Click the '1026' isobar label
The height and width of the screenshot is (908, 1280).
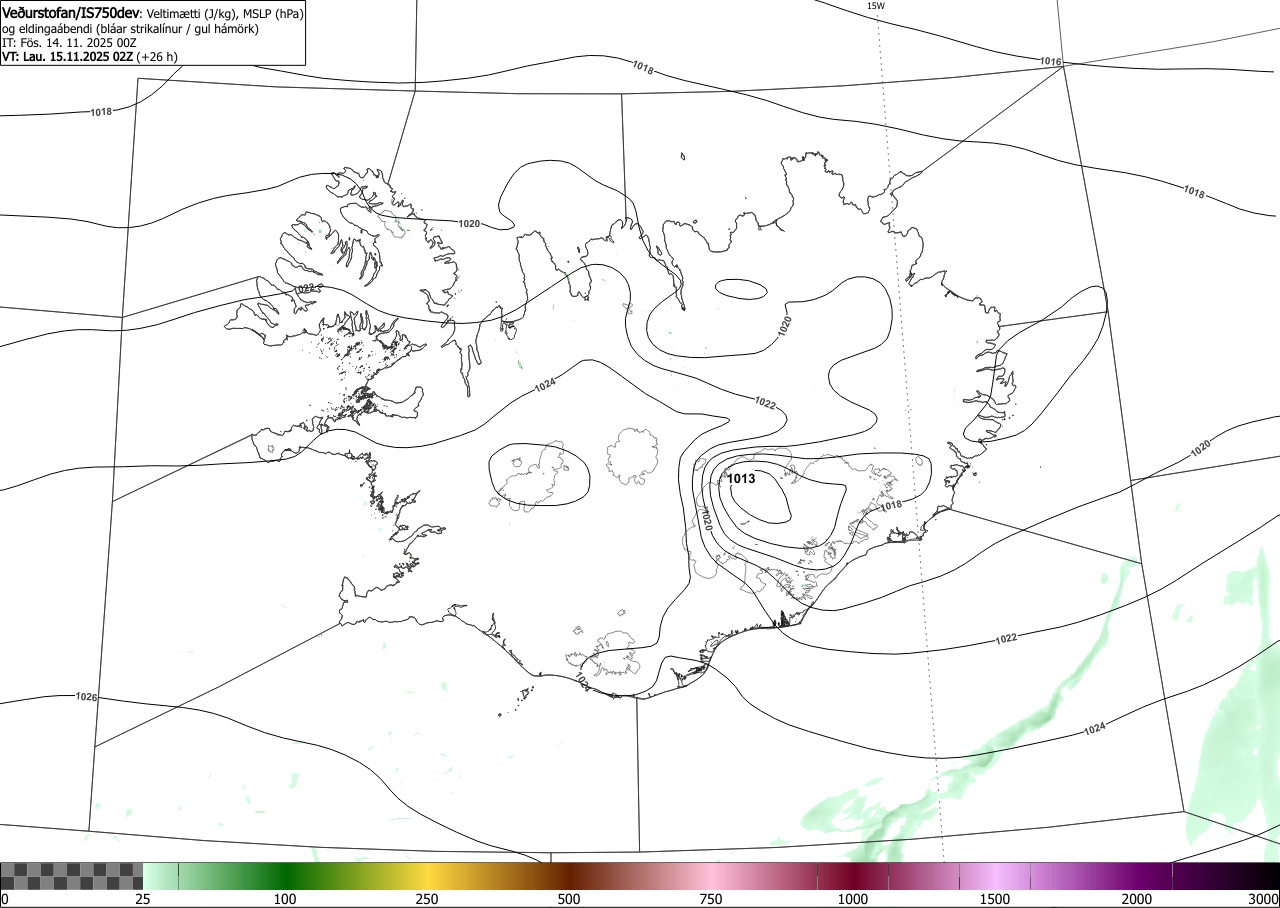coord(86,696)
